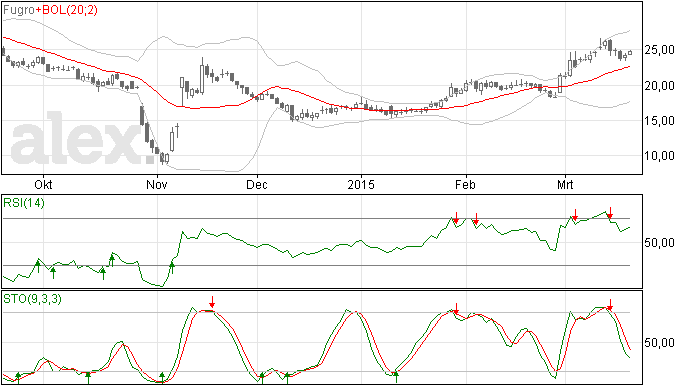Click the Nov month label

157,184
